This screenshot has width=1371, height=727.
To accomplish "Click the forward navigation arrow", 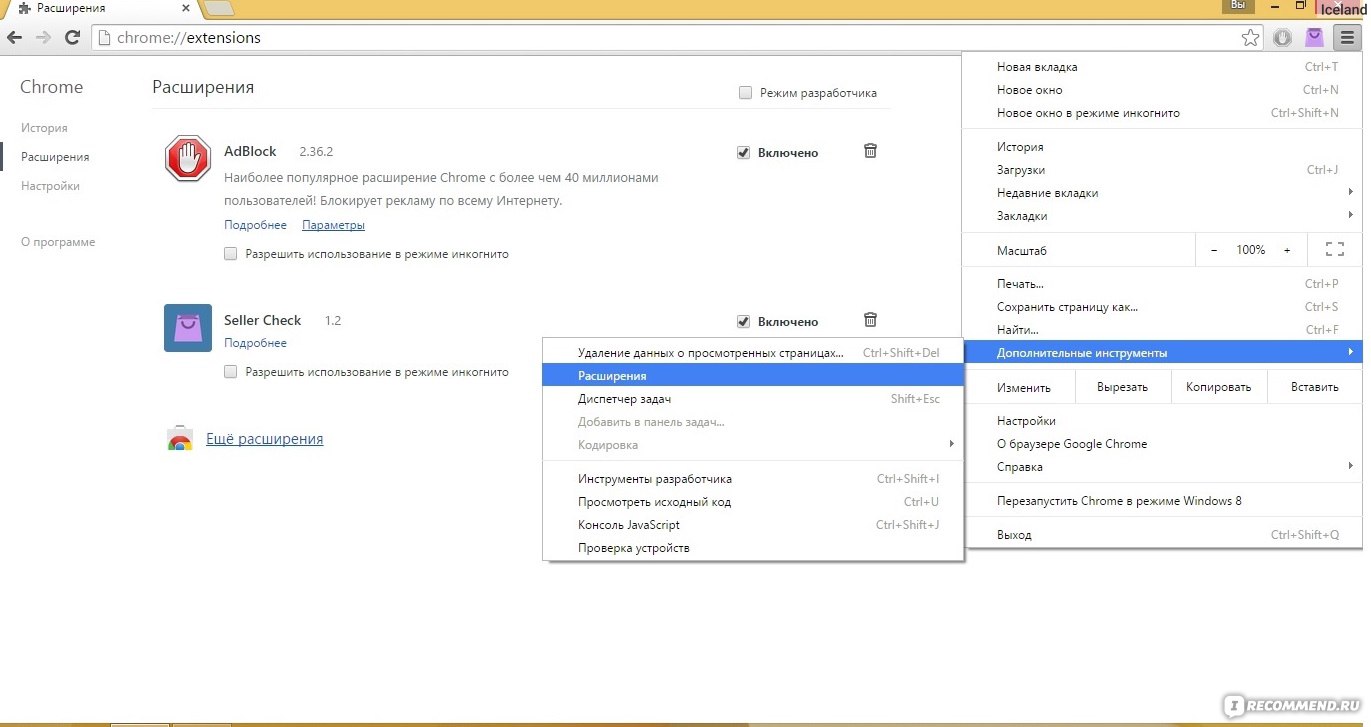I will [43, 38].
